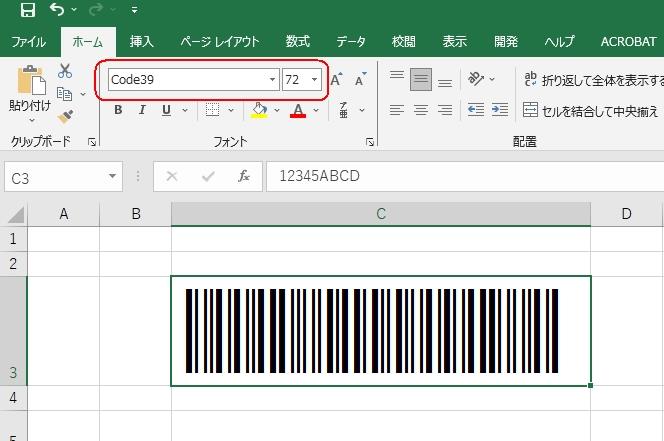Open the 開発 tab
Screen dimensions: 664x441
pos(506,42)
